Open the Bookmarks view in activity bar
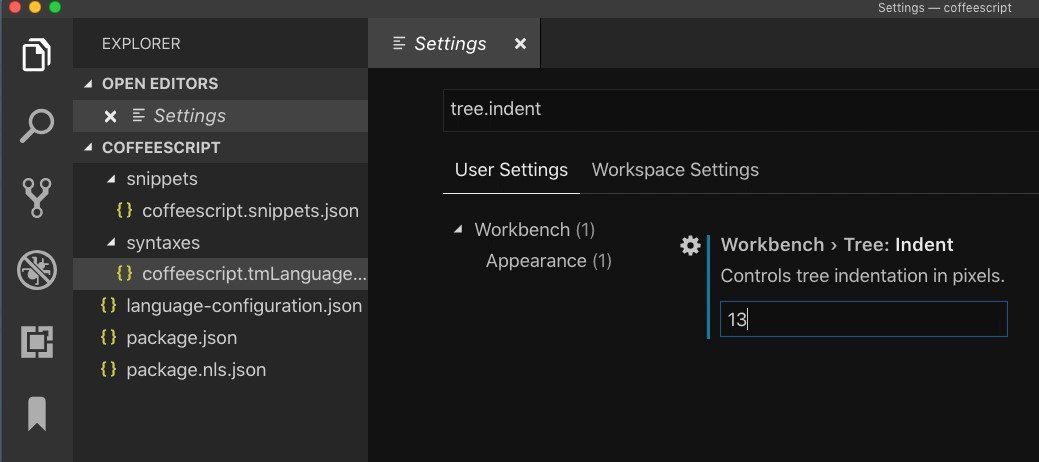The image size is (1039, 462). click(x=36, y=414)
